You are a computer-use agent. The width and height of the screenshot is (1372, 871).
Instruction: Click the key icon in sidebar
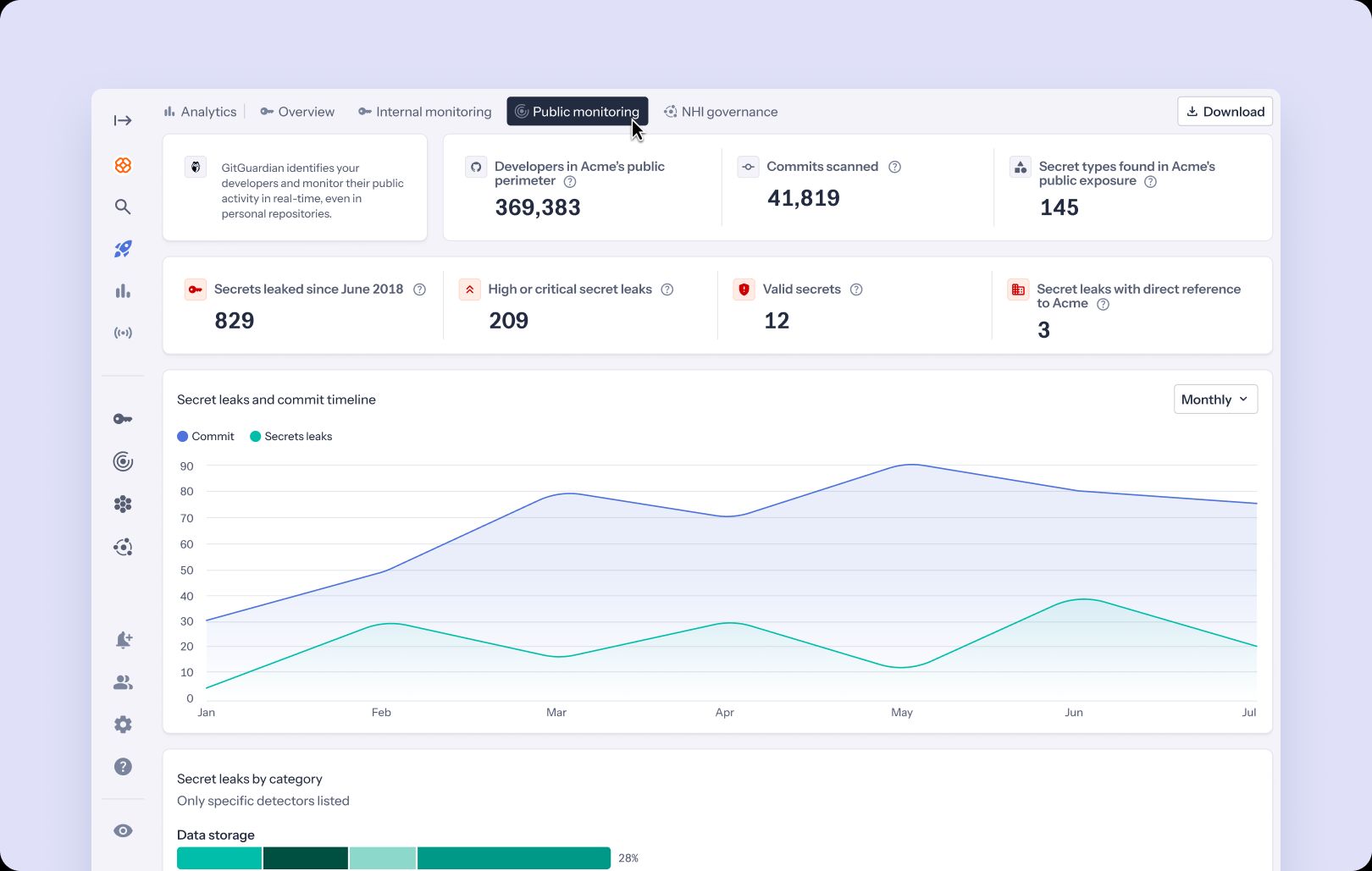[x=123, y=419]
